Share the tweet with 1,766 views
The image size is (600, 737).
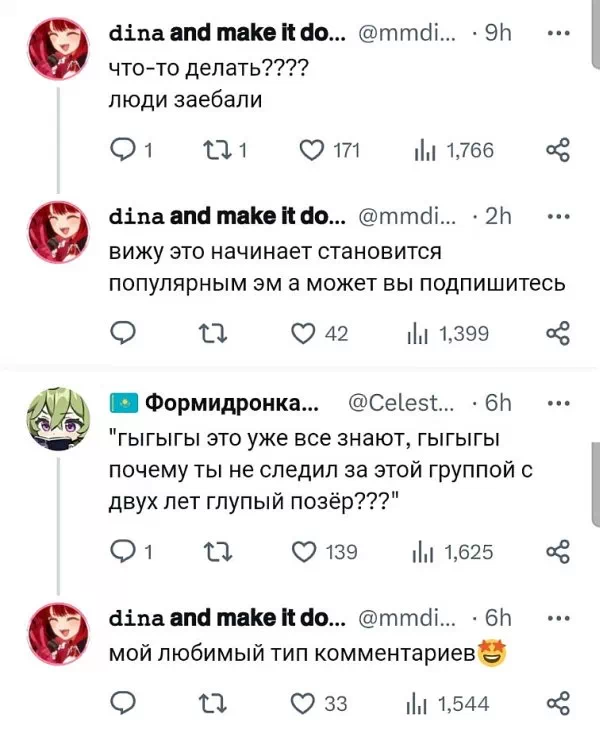557,150
